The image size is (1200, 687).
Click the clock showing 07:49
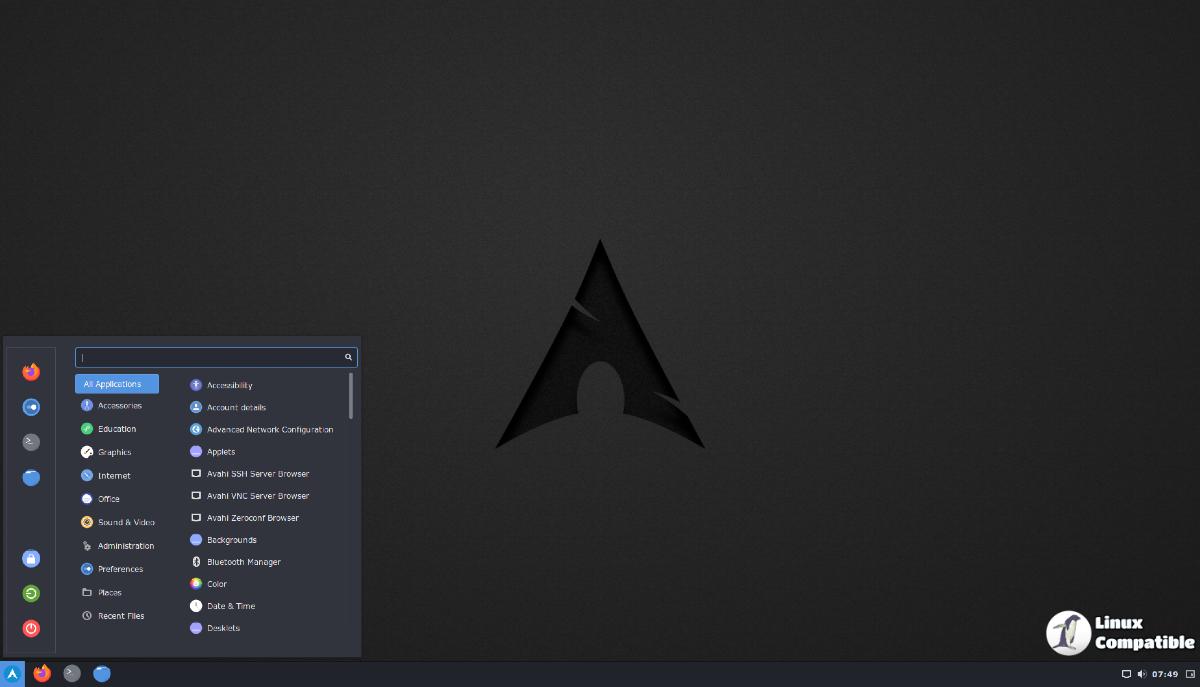(1164, 674)
